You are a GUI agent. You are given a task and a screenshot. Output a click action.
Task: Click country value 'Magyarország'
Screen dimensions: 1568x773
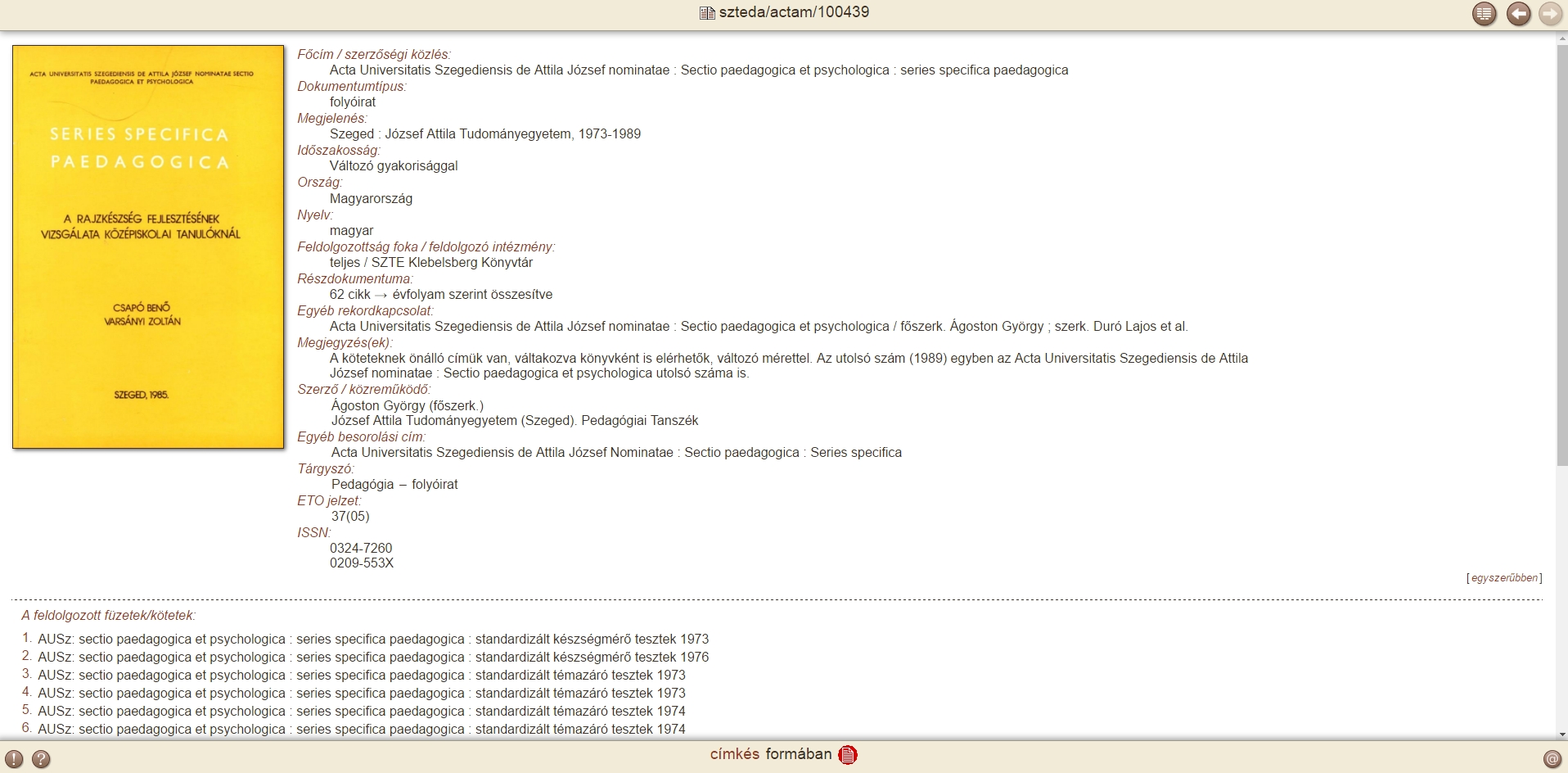coord(371,199)
